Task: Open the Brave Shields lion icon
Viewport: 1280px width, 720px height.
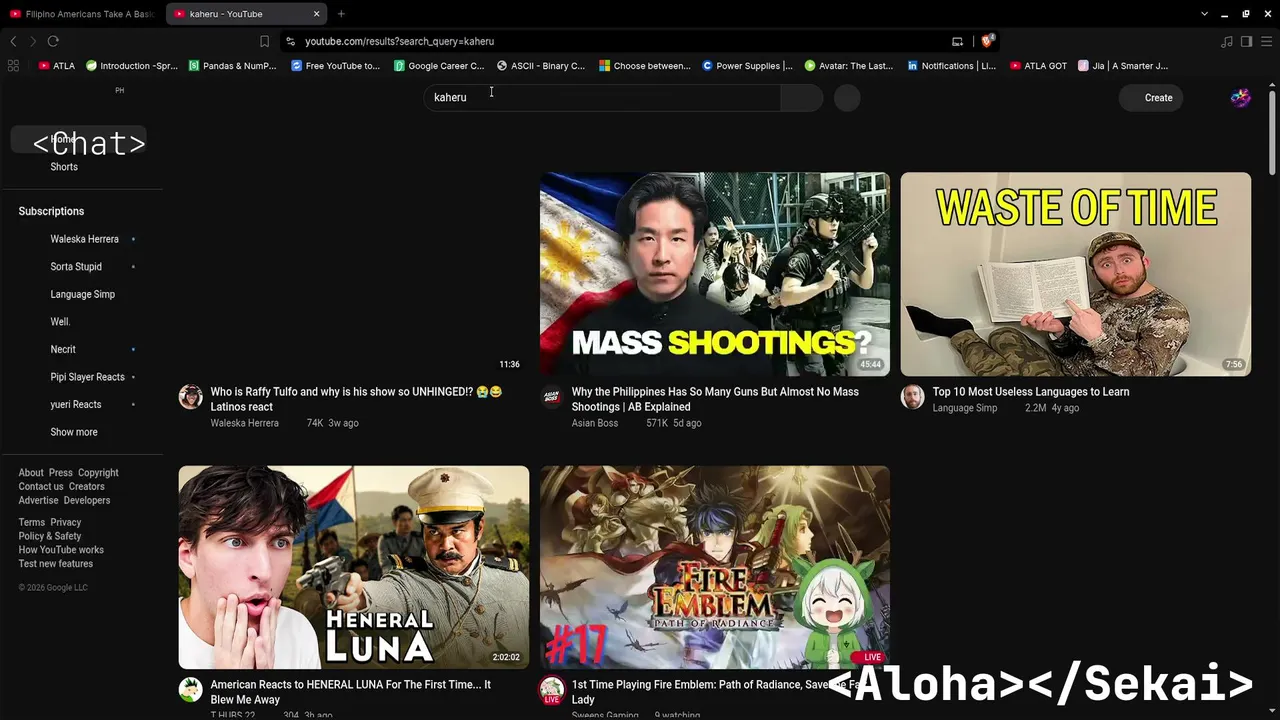Action: click(987, 41)
